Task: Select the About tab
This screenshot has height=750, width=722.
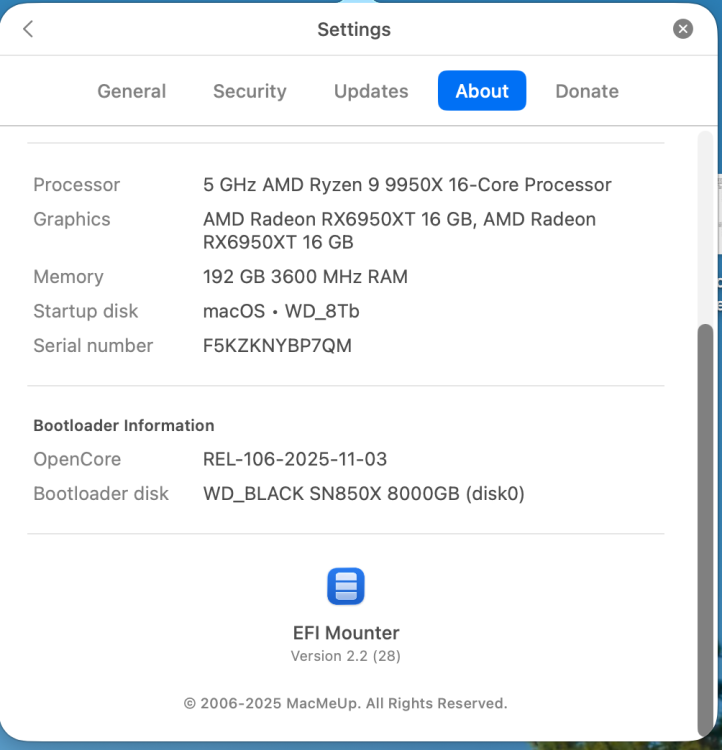Action: click(x=482, y=90)
